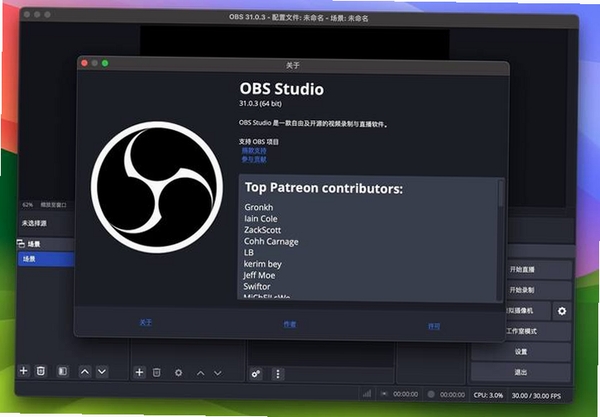Click contributor name Iain Cole

[261, 219]
